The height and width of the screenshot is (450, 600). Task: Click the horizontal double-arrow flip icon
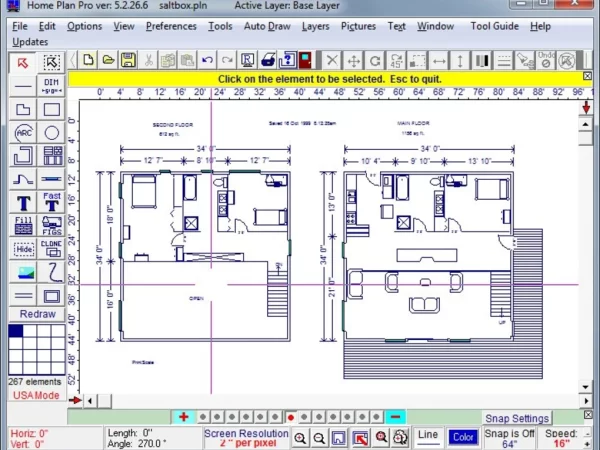[x=439, y=60]
